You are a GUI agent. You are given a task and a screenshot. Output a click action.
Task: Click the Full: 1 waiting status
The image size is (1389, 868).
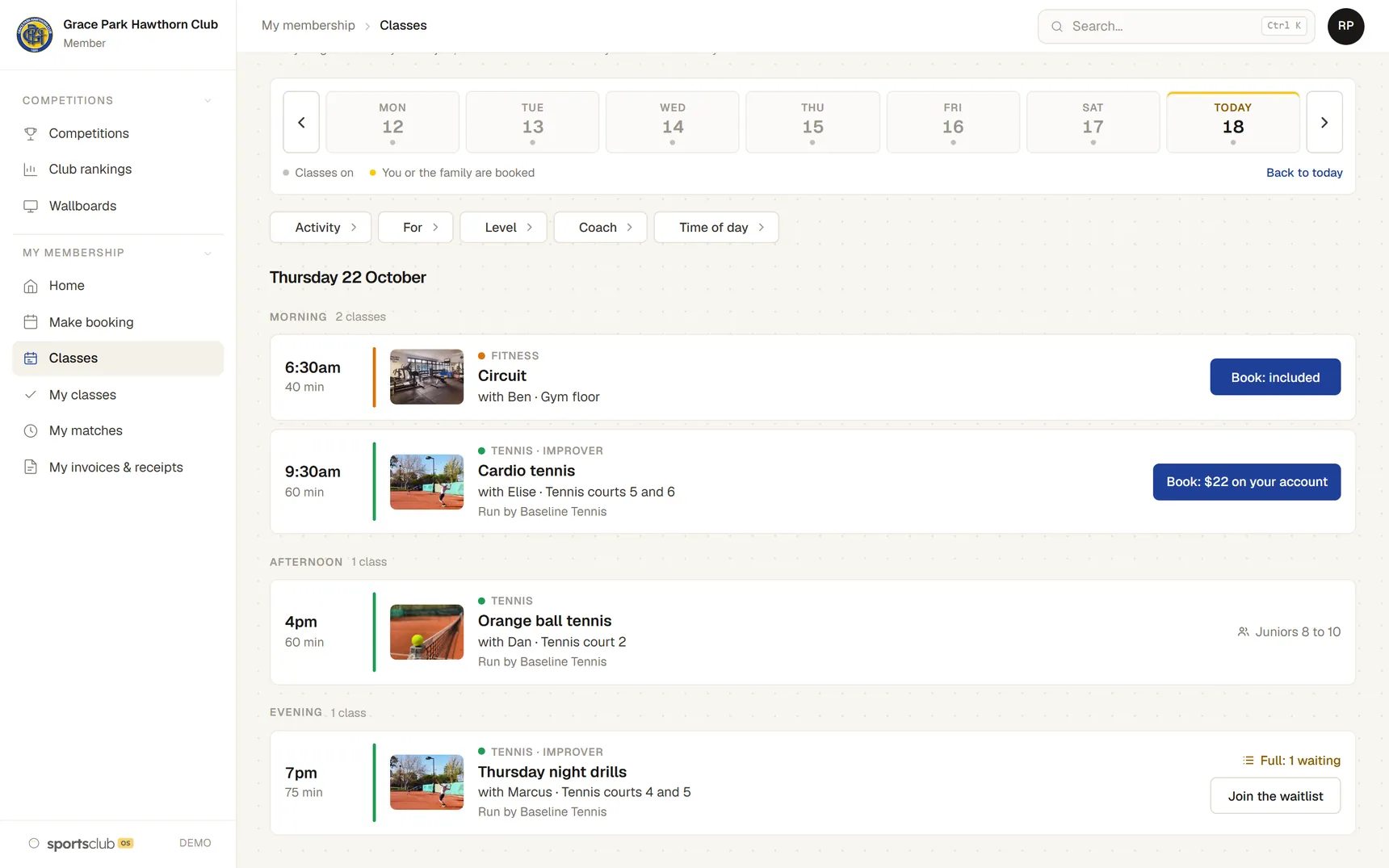pyautogui.click(x=1291, y=761)
